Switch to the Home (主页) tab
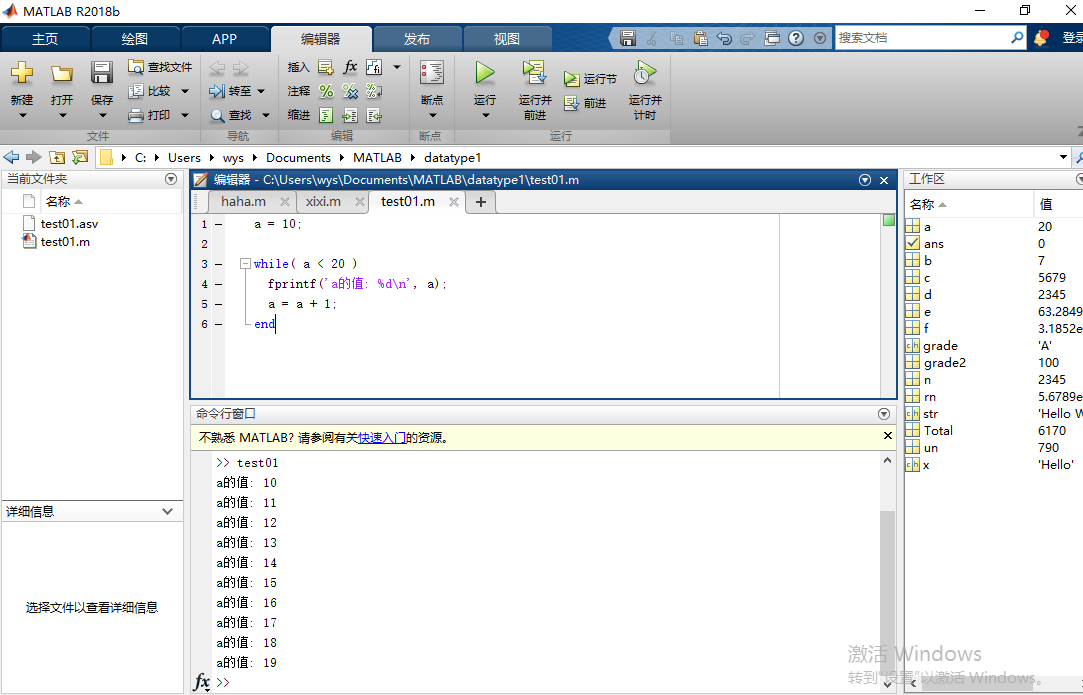The width and height of the screenshot is (1083, 695). [x=45, y=39]
